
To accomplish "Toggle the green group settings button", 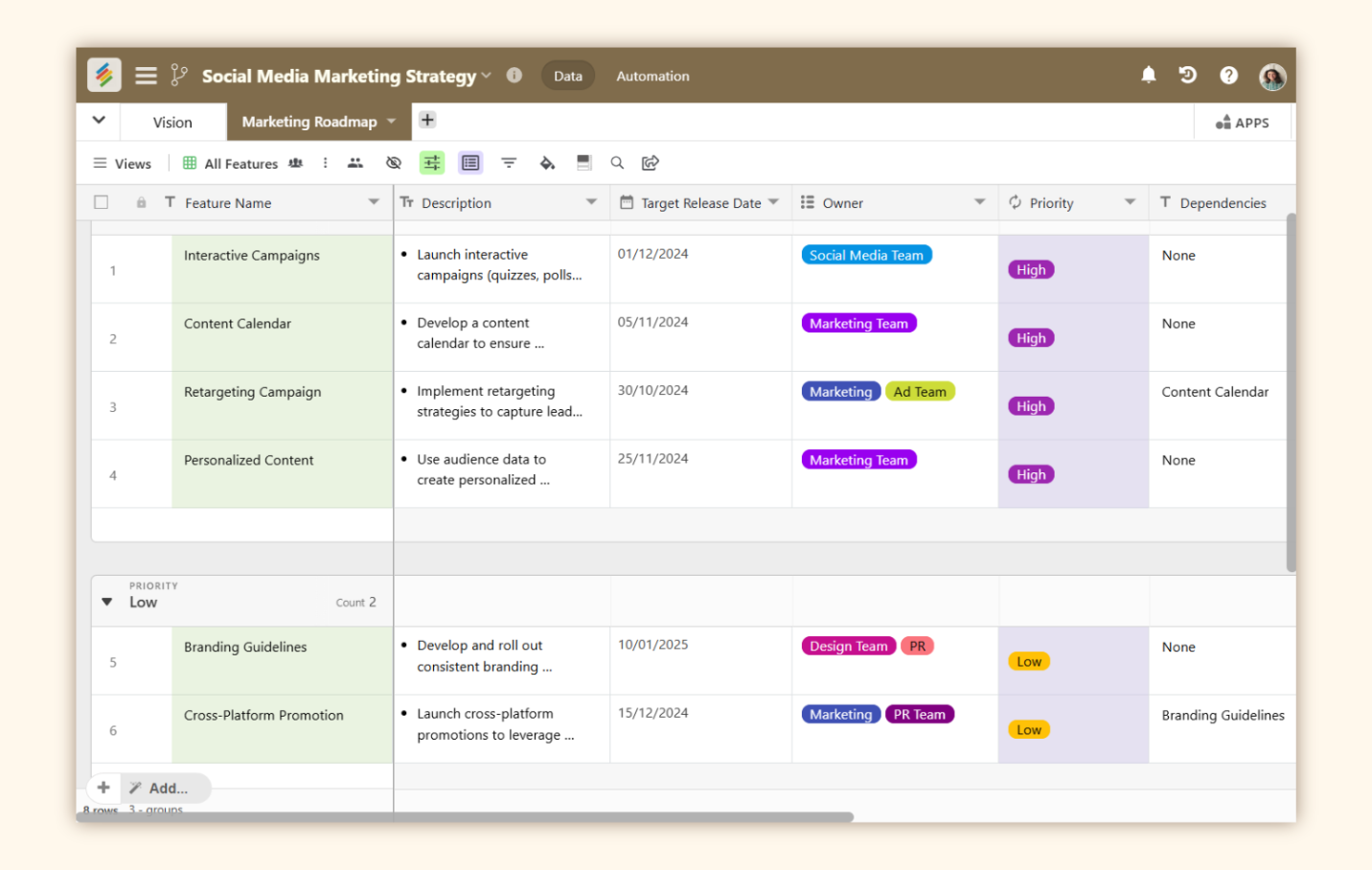I will (x=432, y=163).
